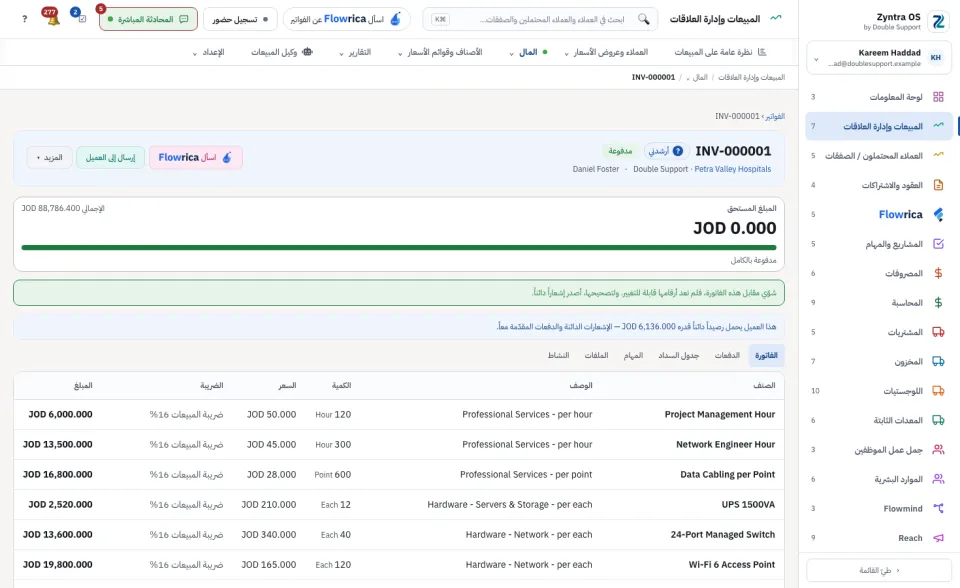The width and height of the screenshot is (960, 588).
Task: Select the Wi-Fi 6 Access Point item
Action: pyautogui.click(x=732, y=565)
